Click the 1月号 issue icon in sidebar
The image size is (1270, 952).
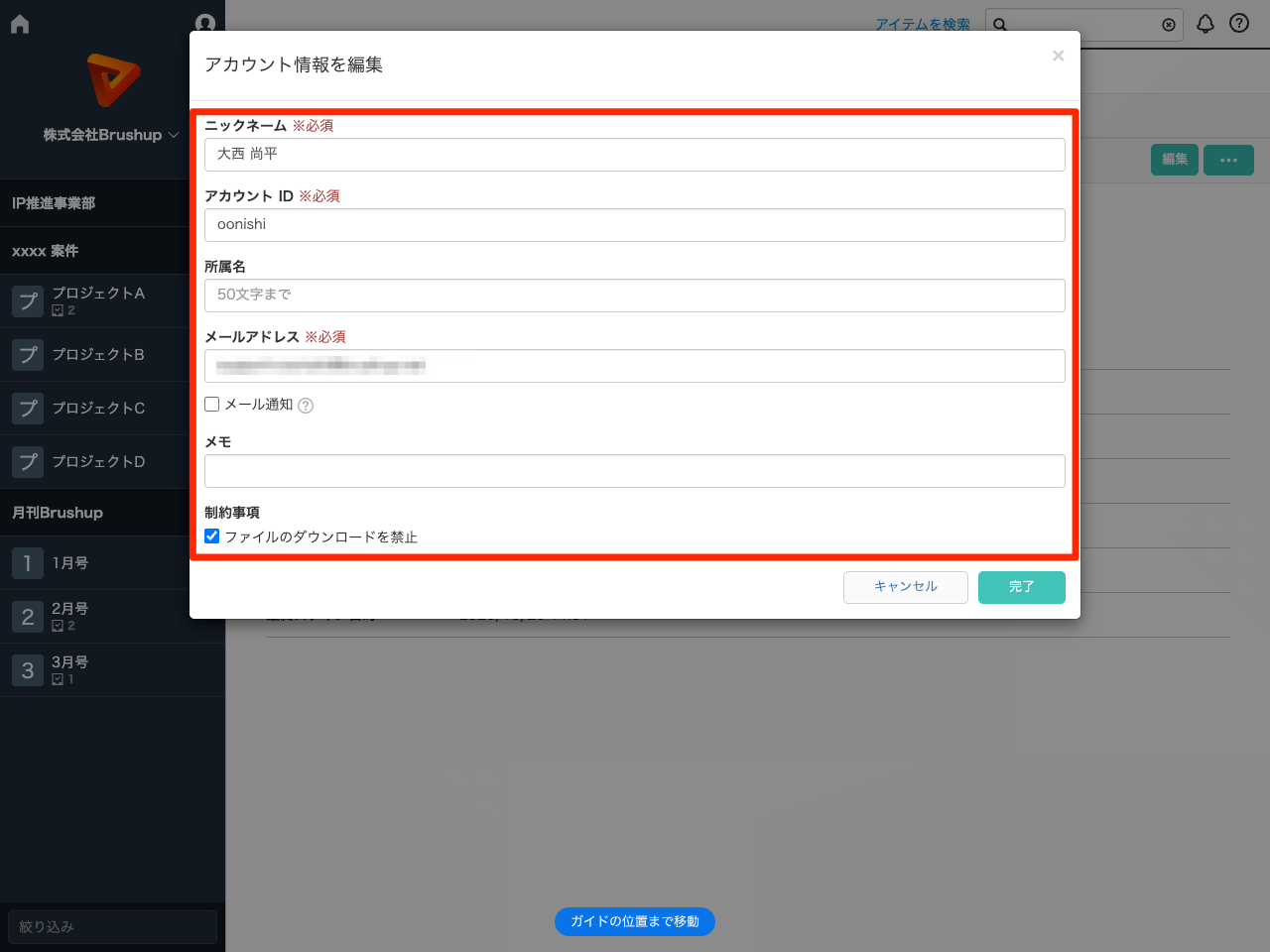click(27, 562)
